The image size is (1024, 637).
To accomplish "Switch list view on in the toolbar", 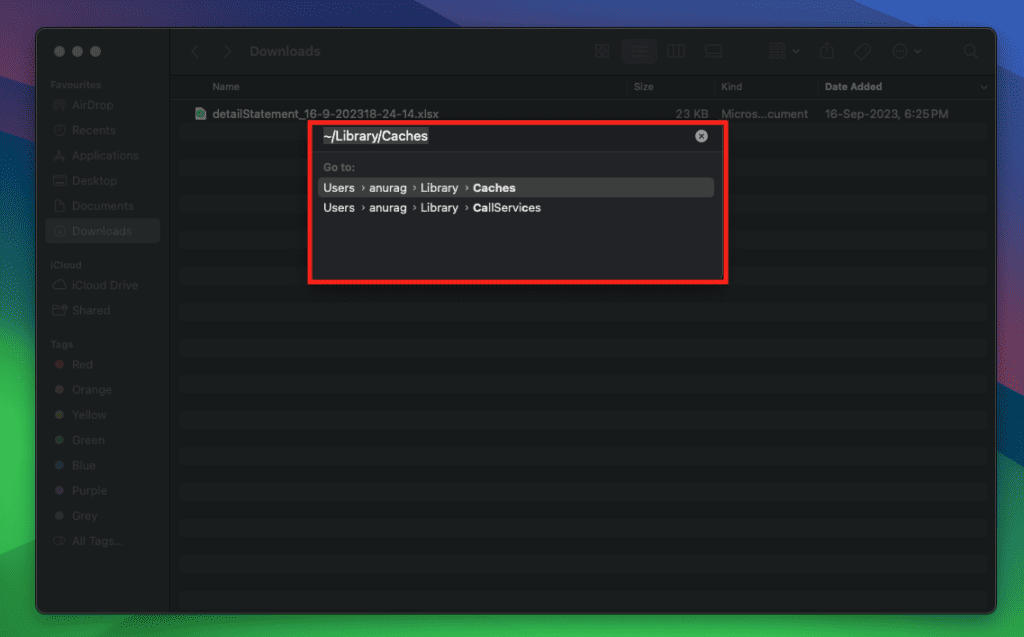I will tap(639, 51).
